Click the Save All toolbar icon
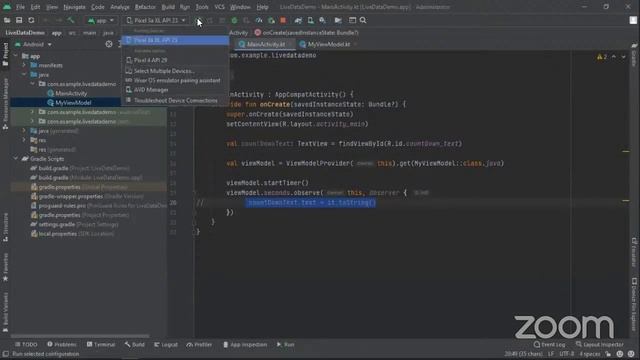640x360 pixels. [x=19, y=20]
